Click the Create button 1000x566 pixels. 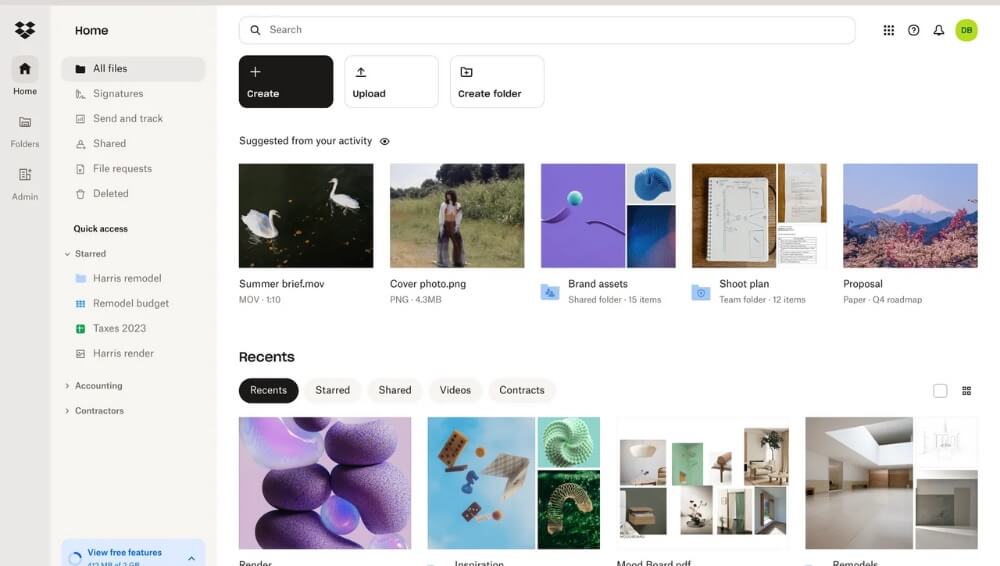286,82
